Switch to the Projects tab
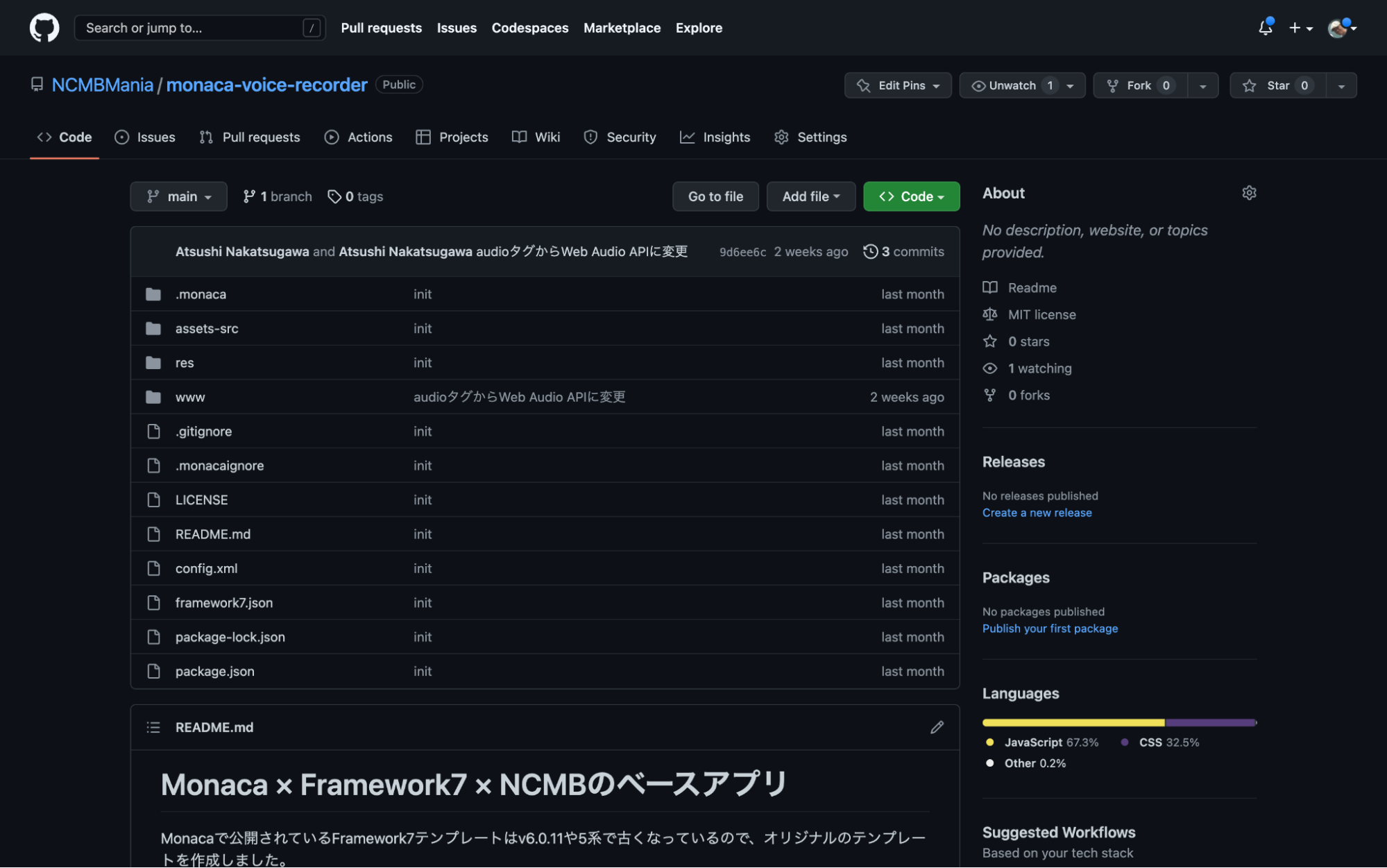1387x868 pixels. (x=452, y=137)
